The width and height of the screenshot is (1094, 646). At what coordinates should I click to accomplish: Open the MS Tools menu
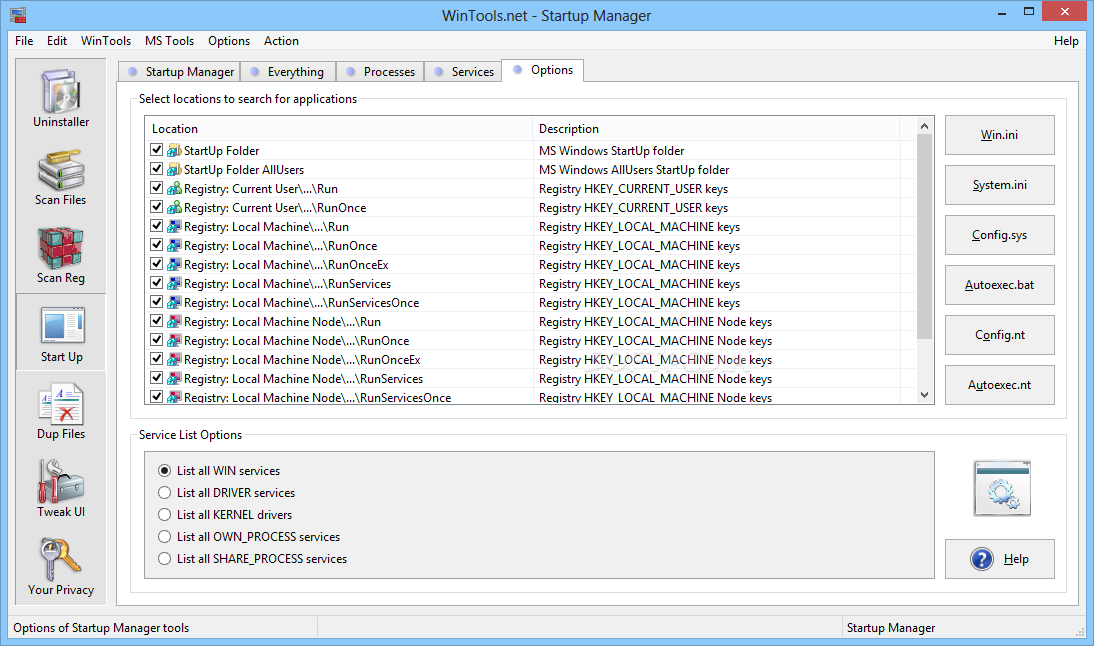[x=170, y=40]
